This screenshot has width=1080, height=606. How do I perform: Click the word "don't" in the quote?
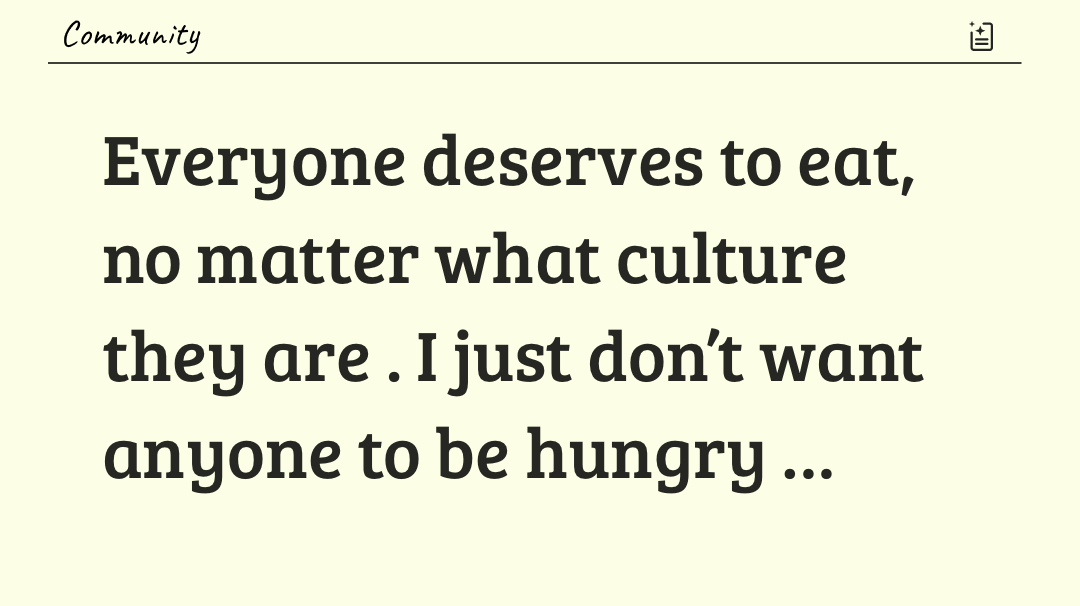tap(665, 358)
